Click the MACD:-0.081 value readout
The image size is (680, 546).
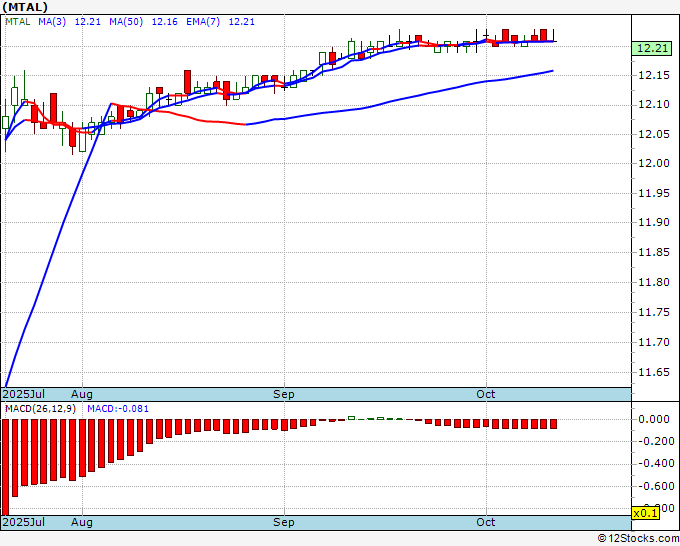click(x=118, y=409)
